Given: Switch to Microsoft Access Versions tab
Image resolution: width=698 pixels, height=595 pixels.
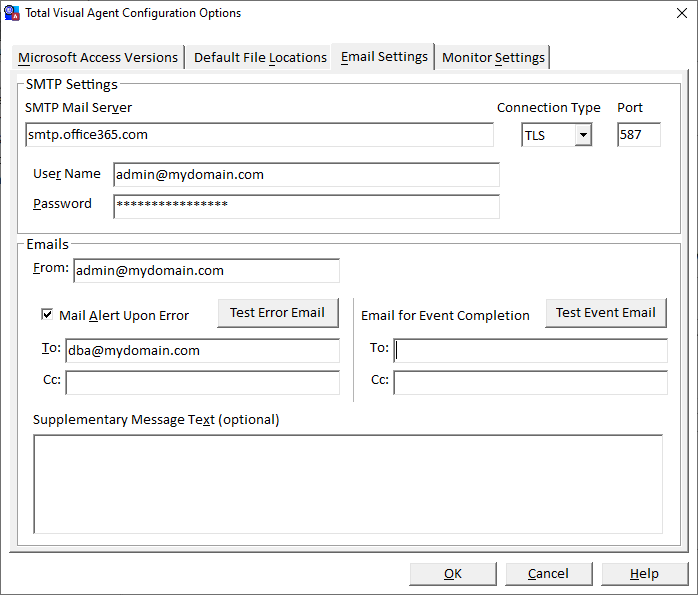Looking at the screenshot, I should tap(98, 57).
